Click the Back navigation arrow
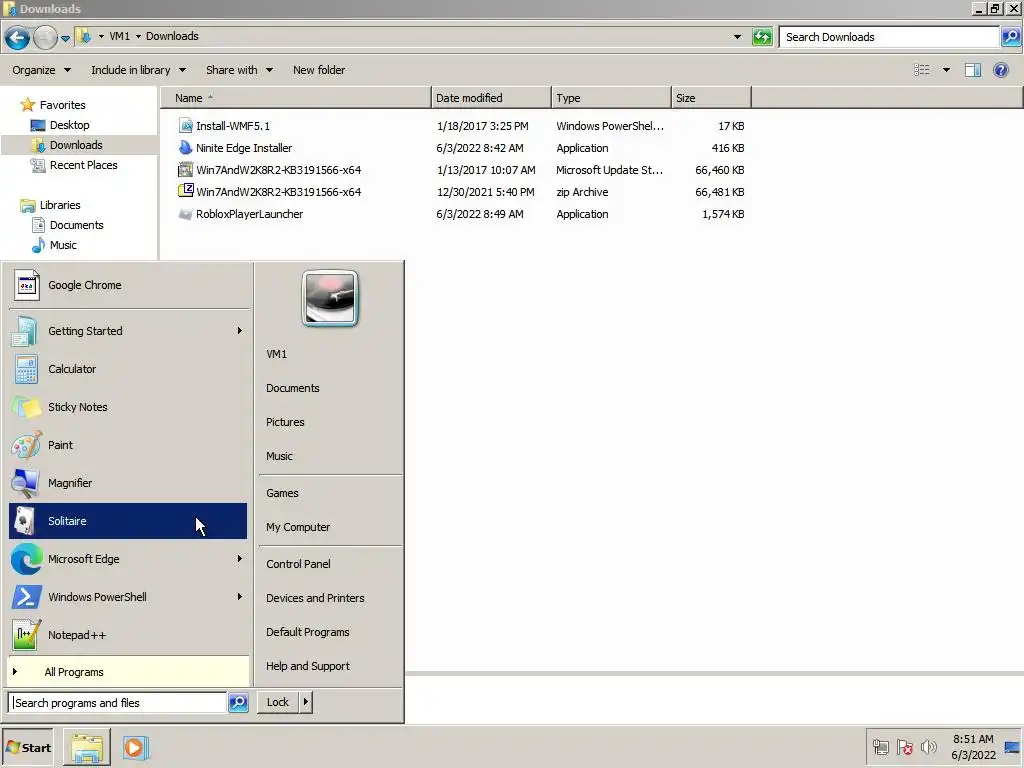The height and width of the screenshot is (768, 1024). [18, 37]
